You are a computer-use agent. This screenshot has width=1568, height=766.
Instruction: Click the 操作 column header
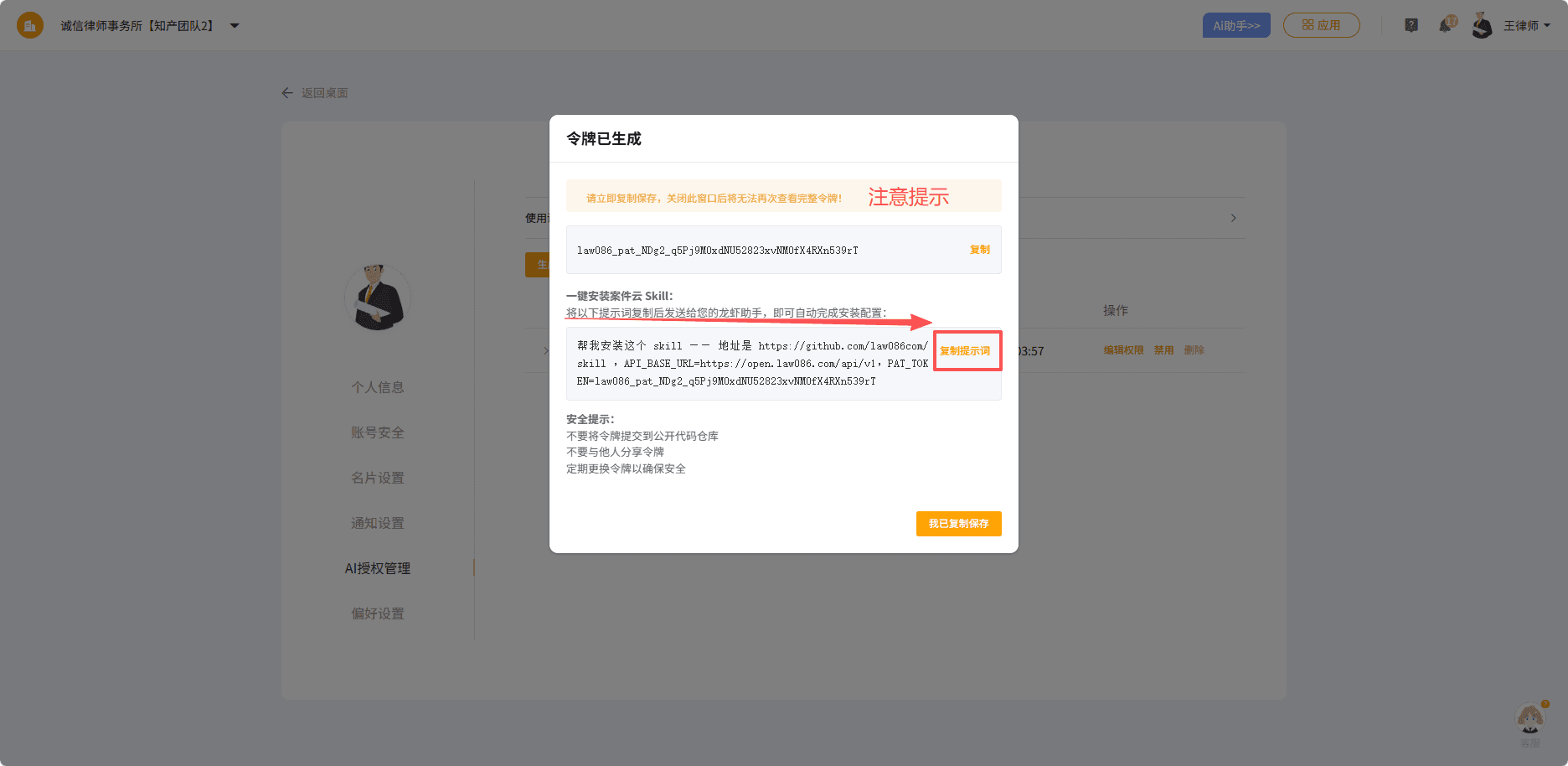click(1116, 311)
